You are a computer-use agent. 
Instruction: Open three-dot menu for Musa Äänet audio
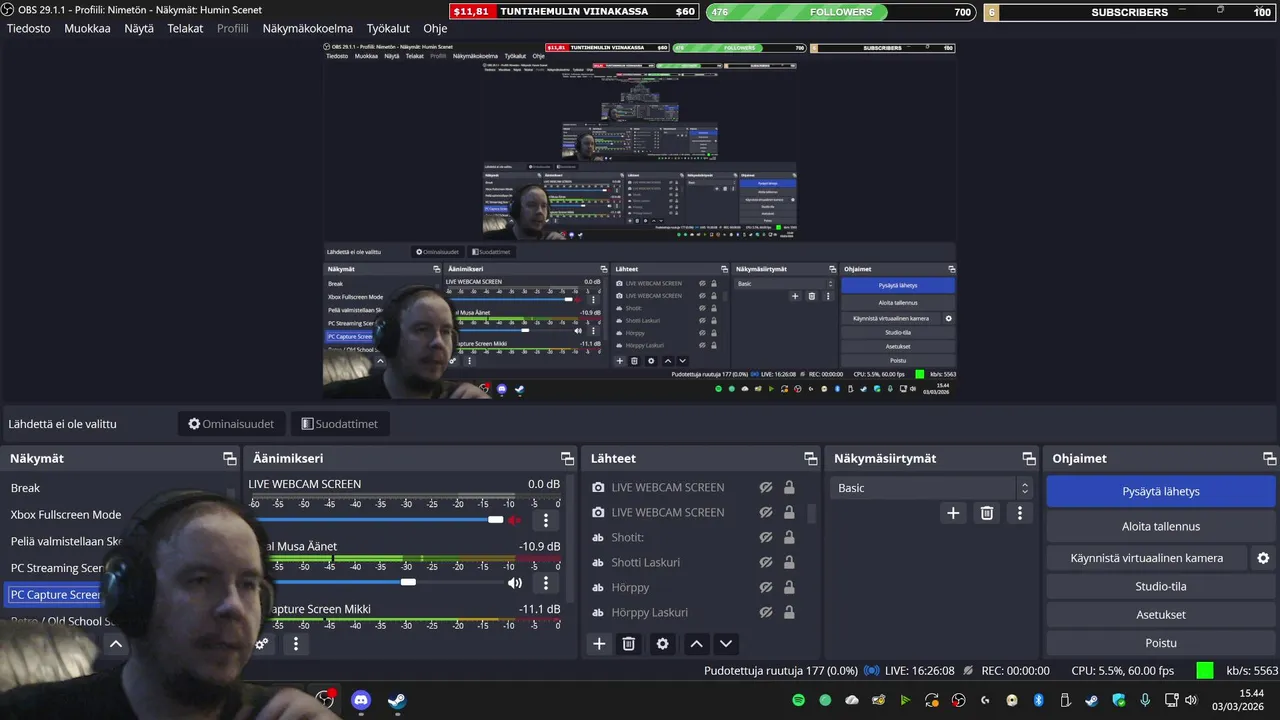[546, 582]
